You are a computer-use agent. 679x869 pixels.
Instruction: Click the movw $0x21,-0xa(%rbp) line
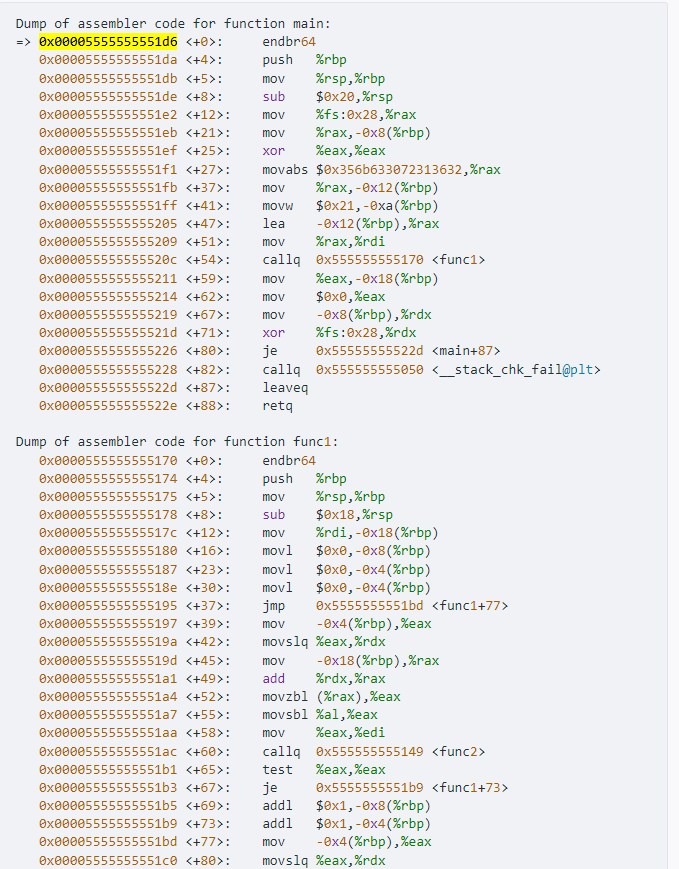click(350, 206)
